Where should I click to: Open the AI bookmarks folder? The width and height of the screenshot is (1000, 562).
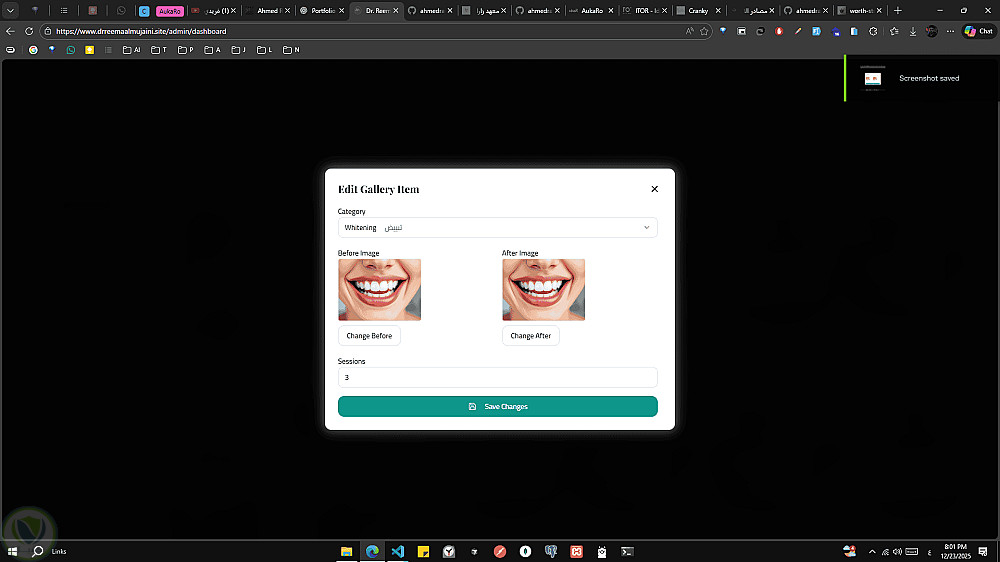tap(131, 50)
